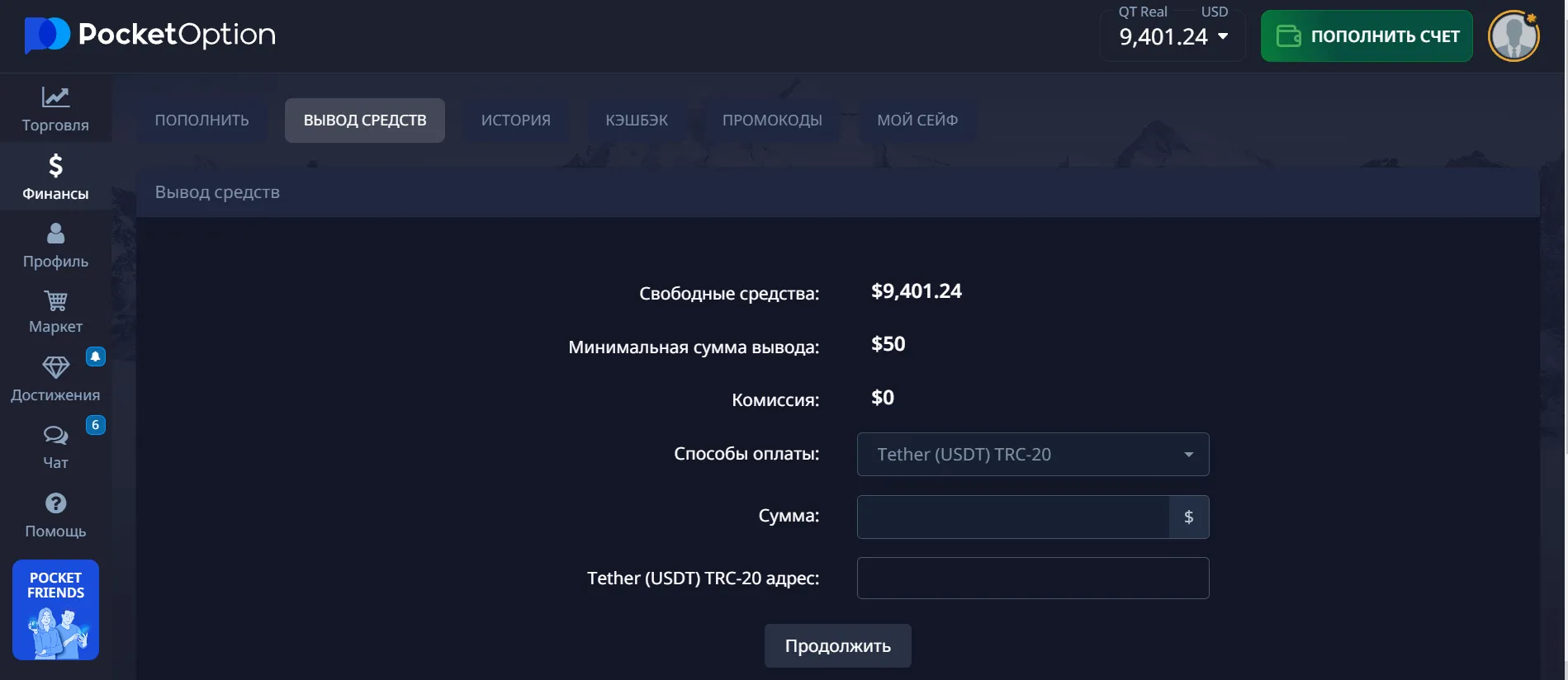1568x680 pixels.
Task: Click the Pocket Friends promo banner
Action: (55, 610)
